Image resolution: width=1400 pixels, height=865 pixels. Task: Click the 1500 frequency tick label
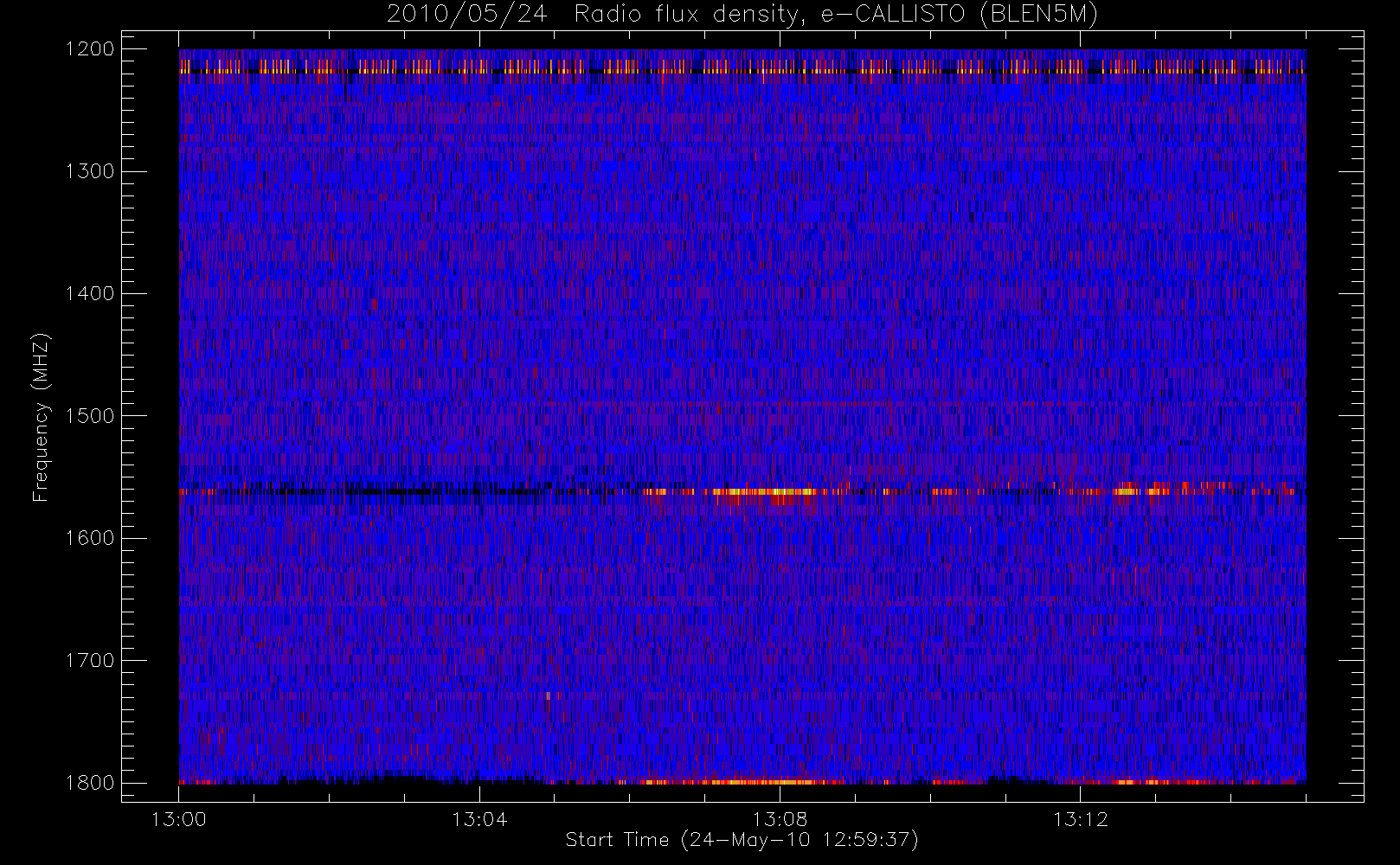click(x=90, y=416)
